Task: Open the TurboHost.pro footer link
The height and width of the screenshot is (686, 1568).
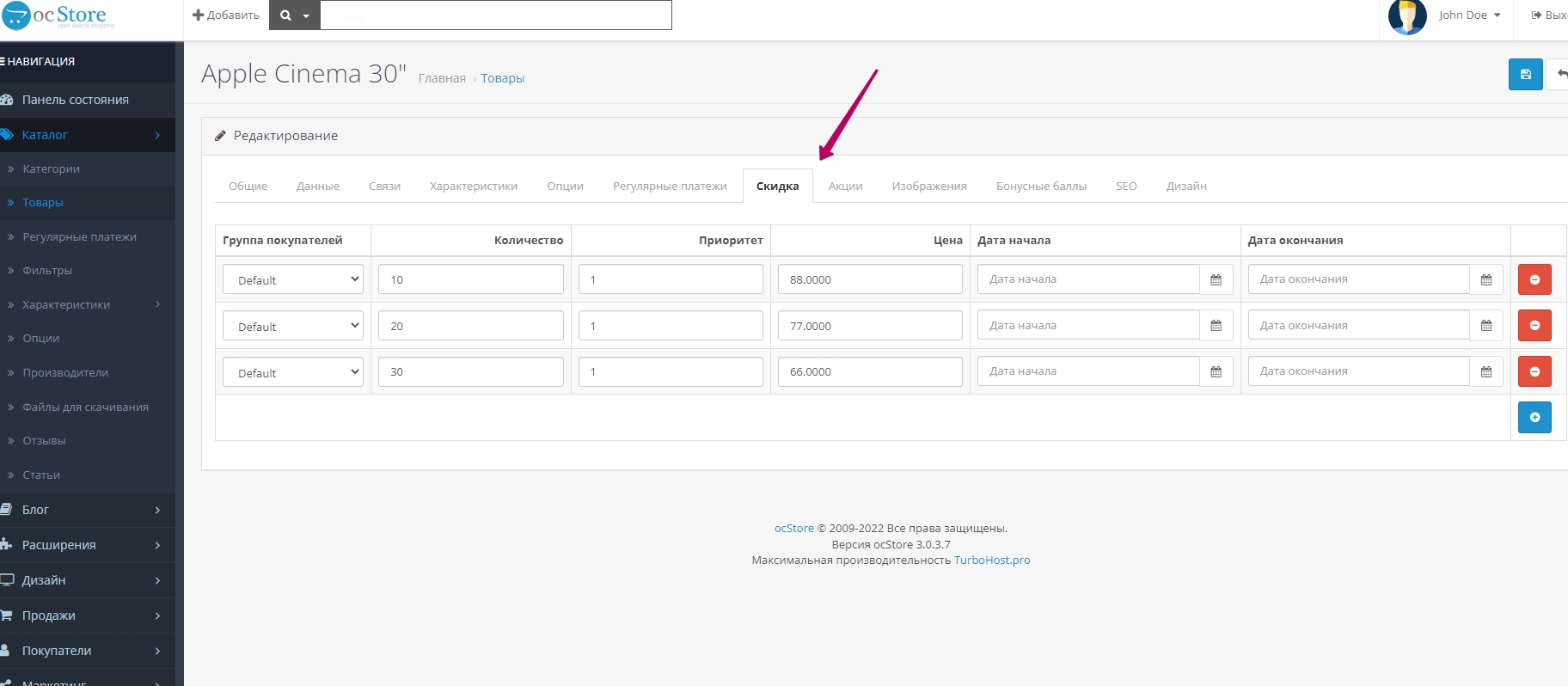Action: pyautogui.click(x=991, y=560)
